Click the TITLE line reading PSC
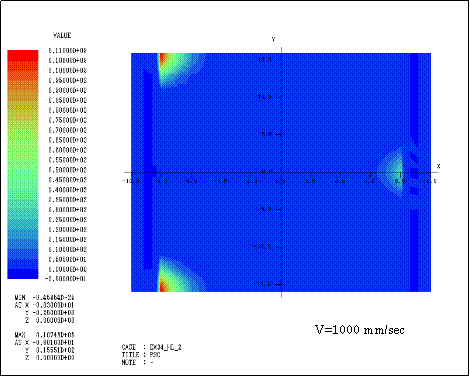 141,355
